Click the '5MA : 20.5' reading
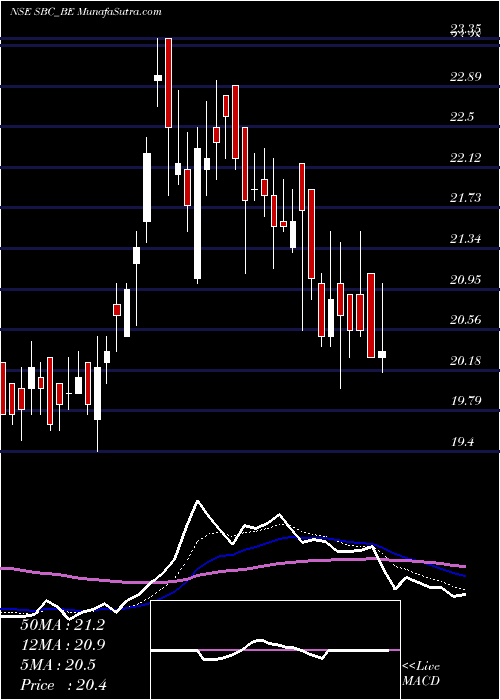This screenshot has width=500, height=700. pyautogui.click(x=58, y=664)
